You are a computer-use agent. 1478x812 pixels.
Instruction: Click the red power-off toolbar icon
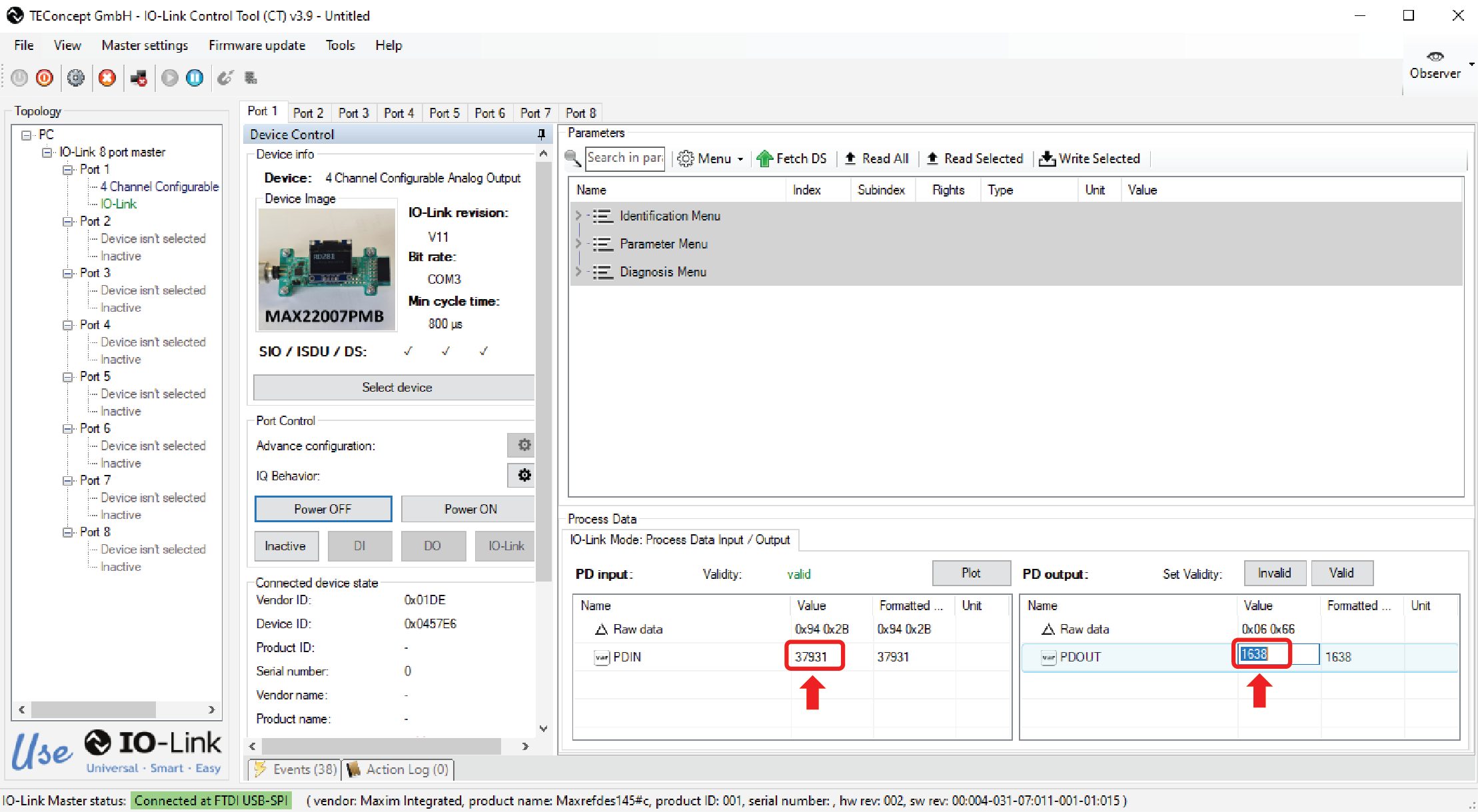[x=45, y=78]
